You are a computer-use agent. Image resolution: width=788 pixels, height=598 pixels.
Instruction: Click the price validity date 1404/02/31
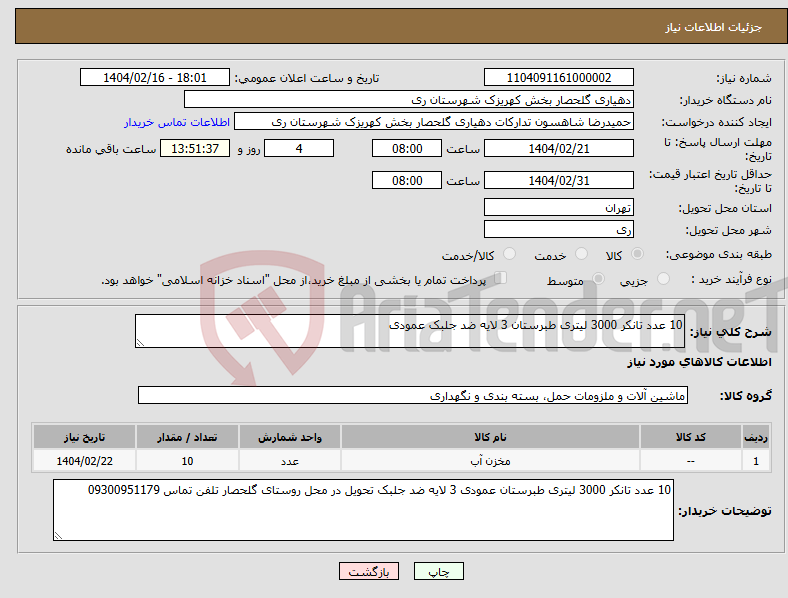[559, 180]
